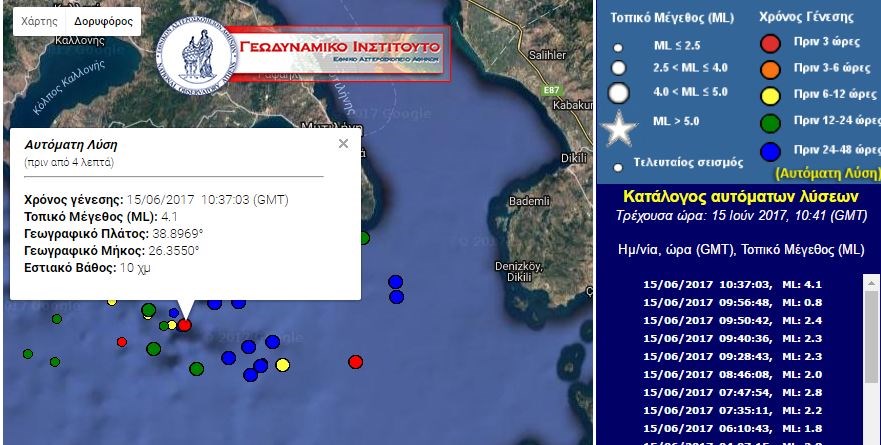Select catalog entry 09:50:42 ML 2.4
881x445 pixels.
coord(733,321)
